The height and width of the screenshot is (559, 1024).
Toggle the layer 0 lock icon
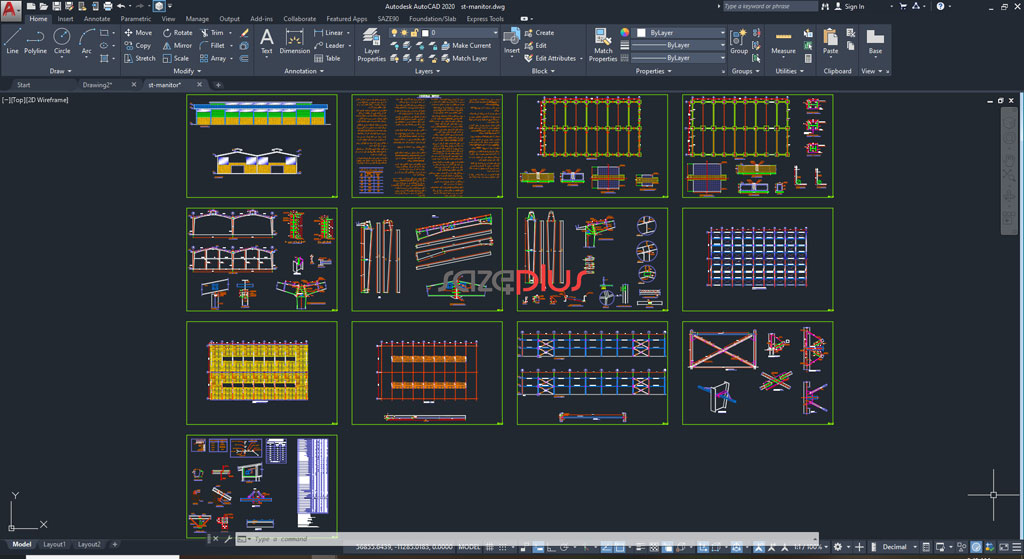pos(414,33)
